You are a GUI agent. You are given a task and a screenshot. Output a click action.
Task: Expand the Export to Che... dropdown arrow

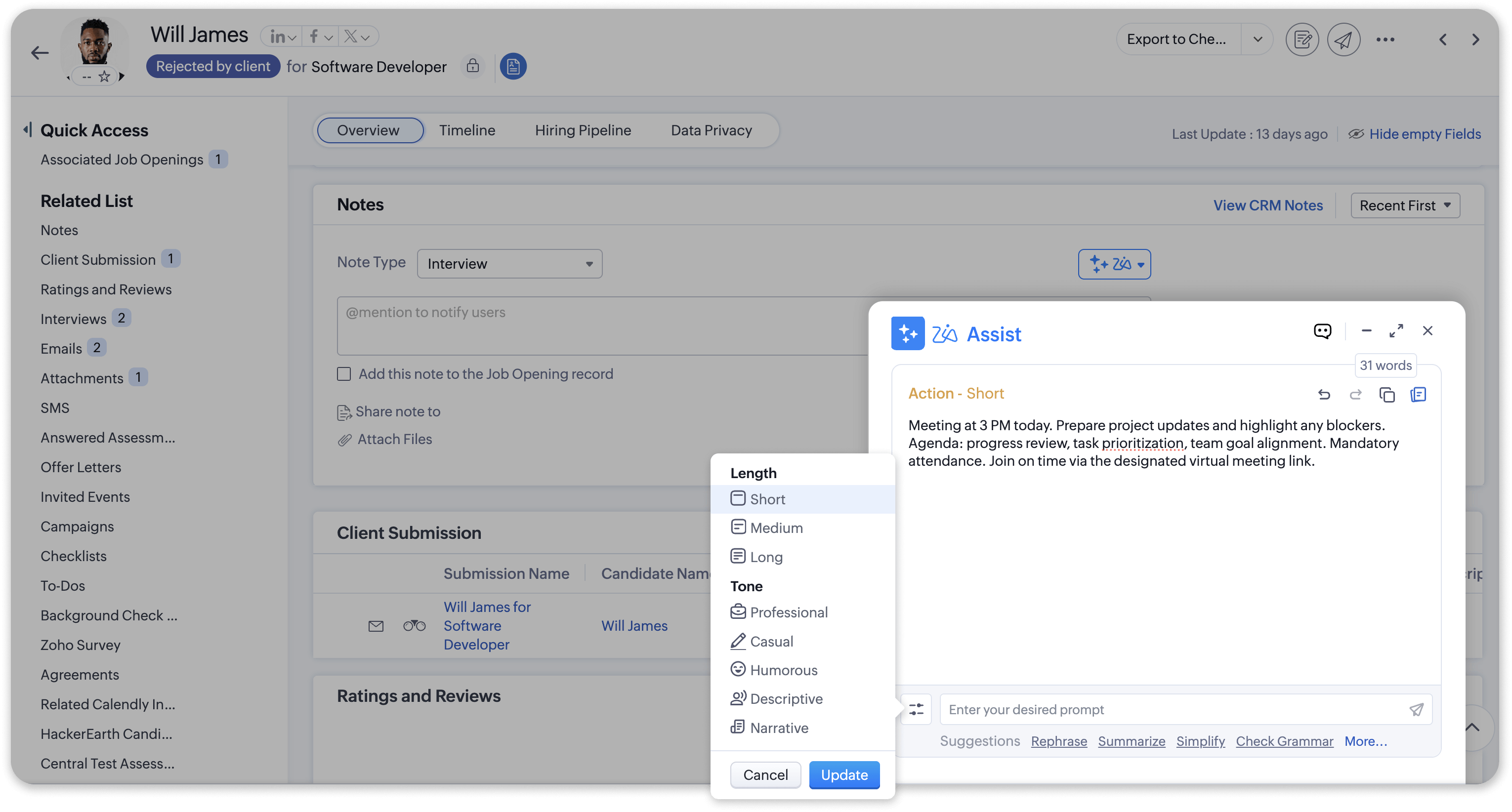click(1257, 40)
